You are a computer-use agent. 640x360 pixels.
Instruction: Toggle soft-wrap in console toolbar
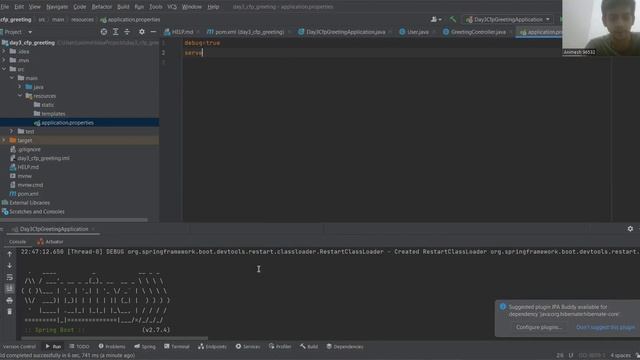pyautogui.click(x=9, y=277)
